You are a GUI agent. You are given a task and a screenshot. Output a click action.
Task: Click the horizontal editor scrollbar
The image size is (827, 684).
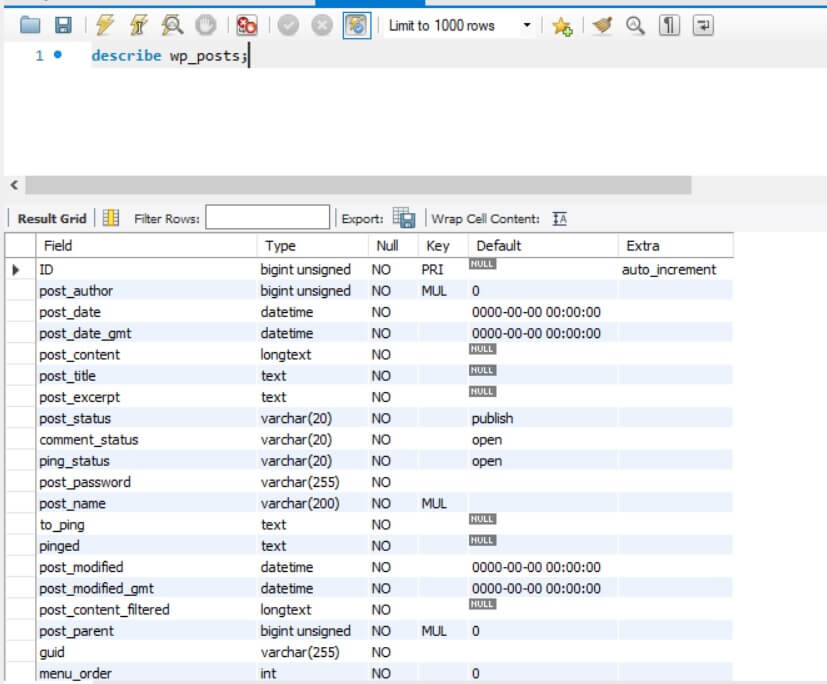(359, 185)
